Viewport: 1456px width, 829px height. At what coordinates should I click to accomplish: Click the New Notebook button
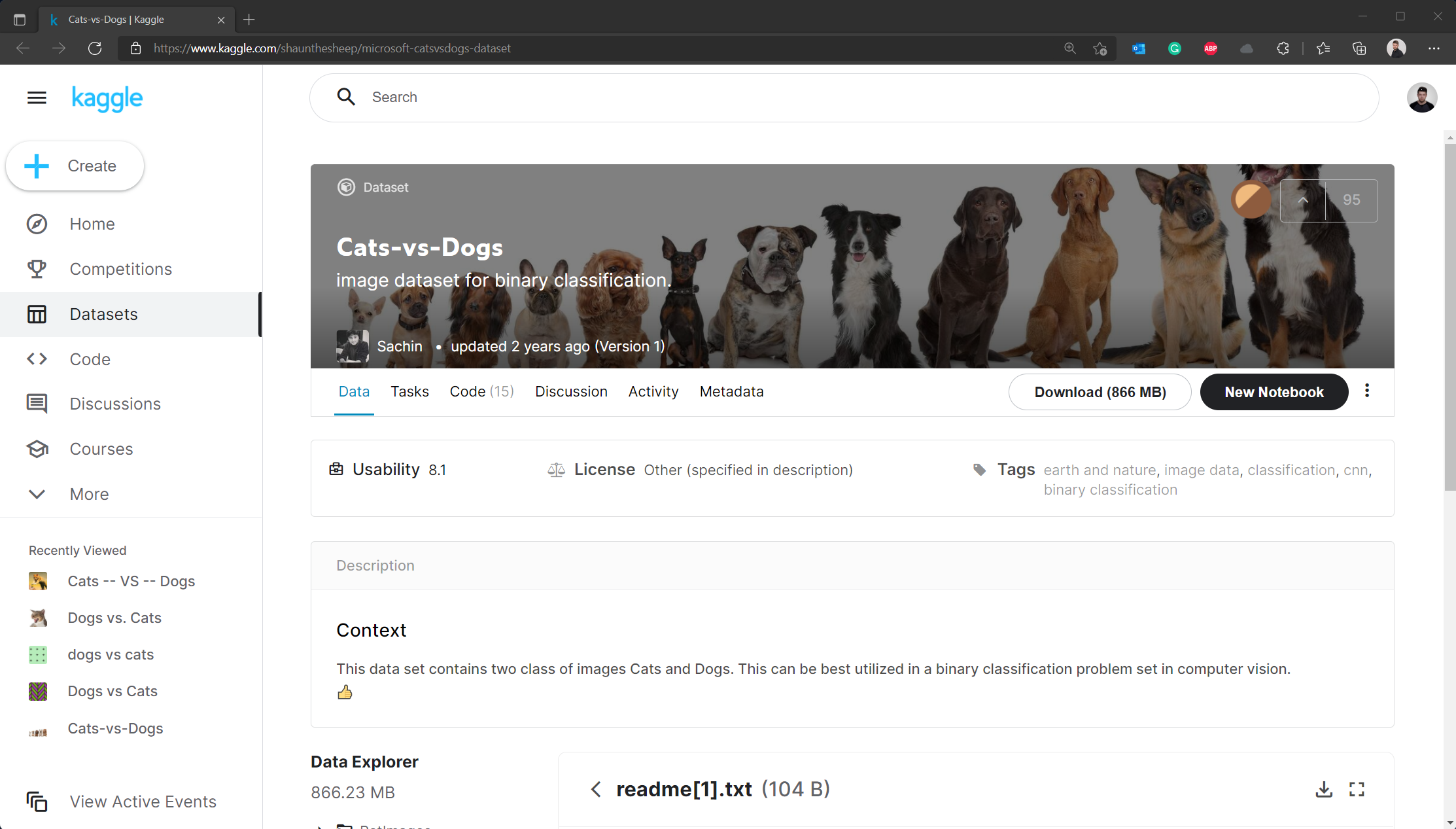tap(1275, 391)
